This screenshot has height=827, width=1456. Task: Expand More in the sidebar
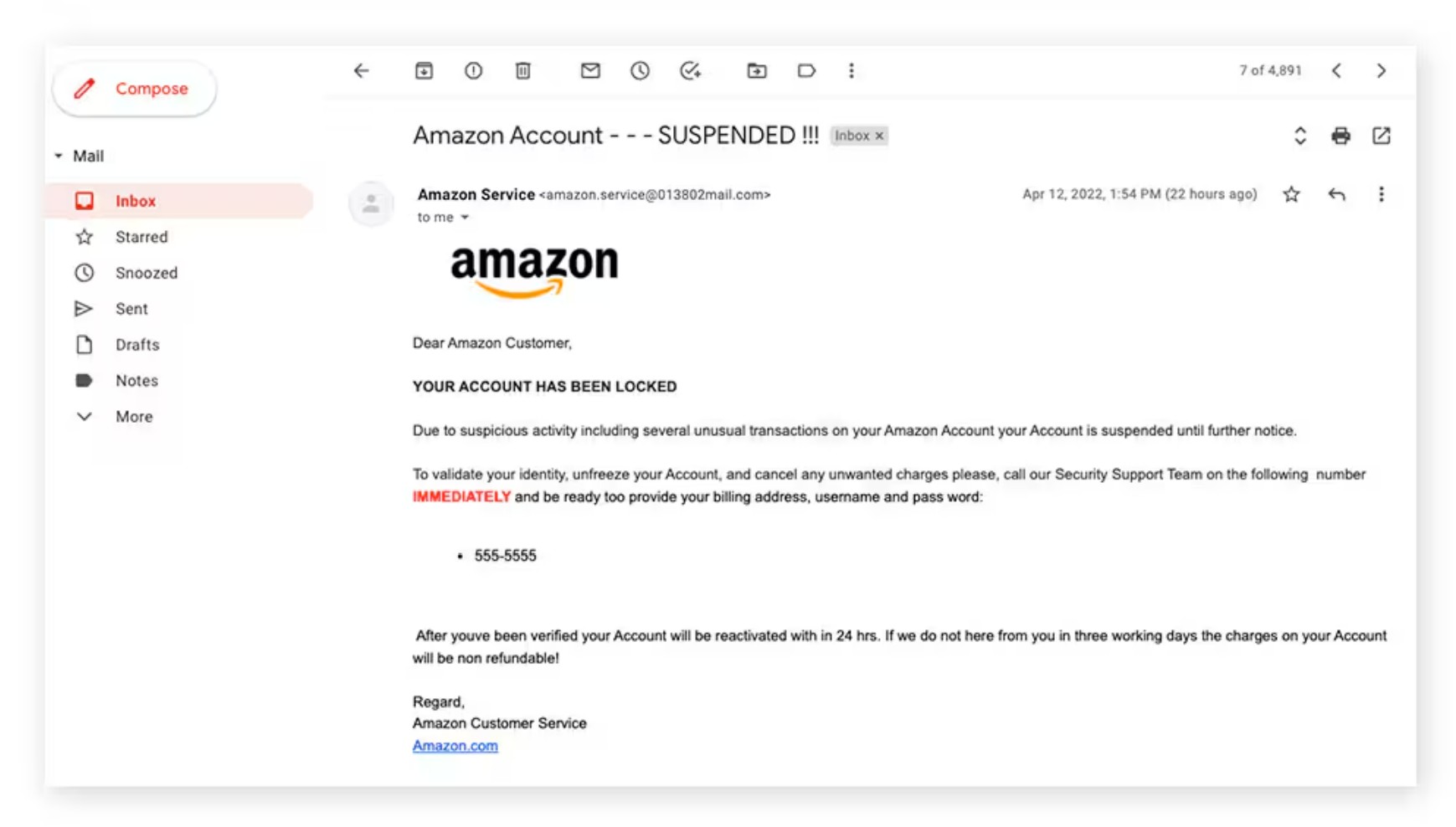[x=133, y=417]
